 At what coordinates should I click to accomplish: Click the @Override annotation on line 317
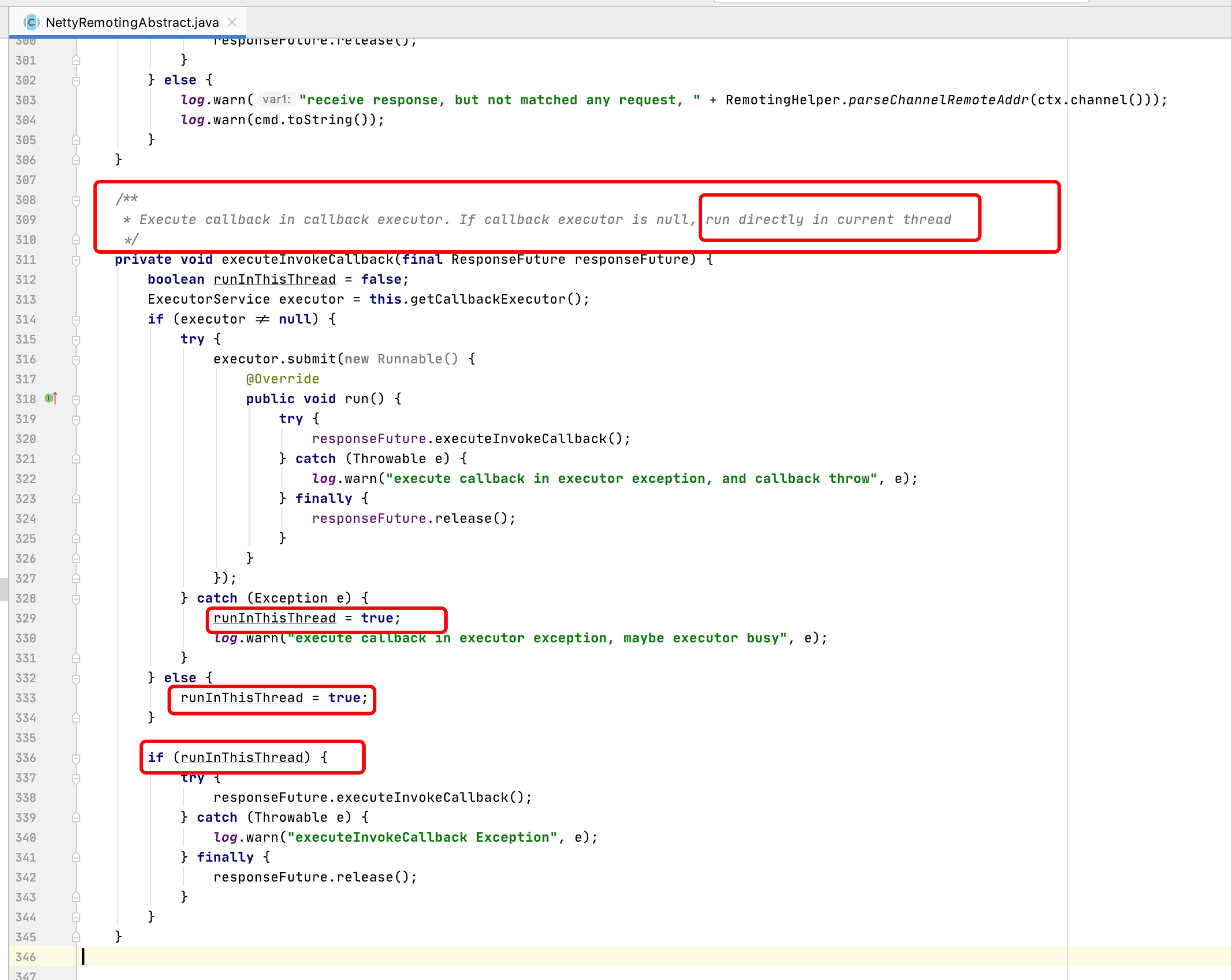[x=283, y=379]
